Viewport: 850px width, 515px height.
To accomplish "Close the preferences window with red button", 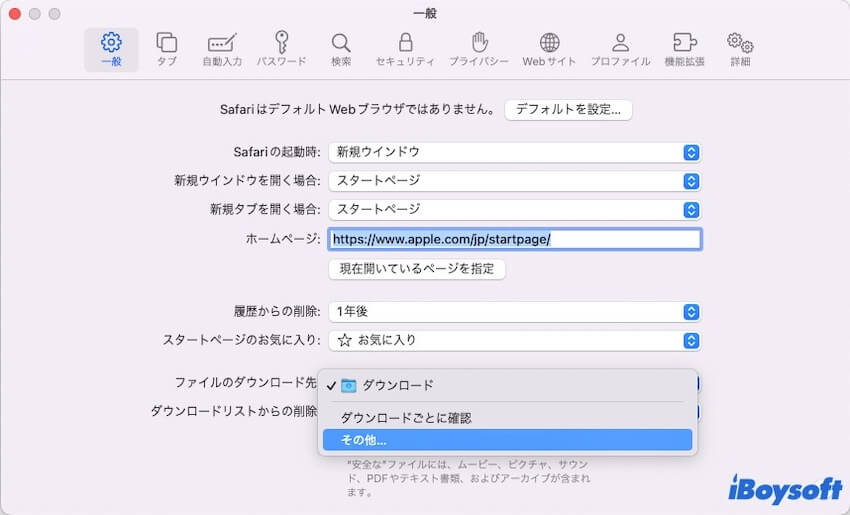I will coord(15,14).
